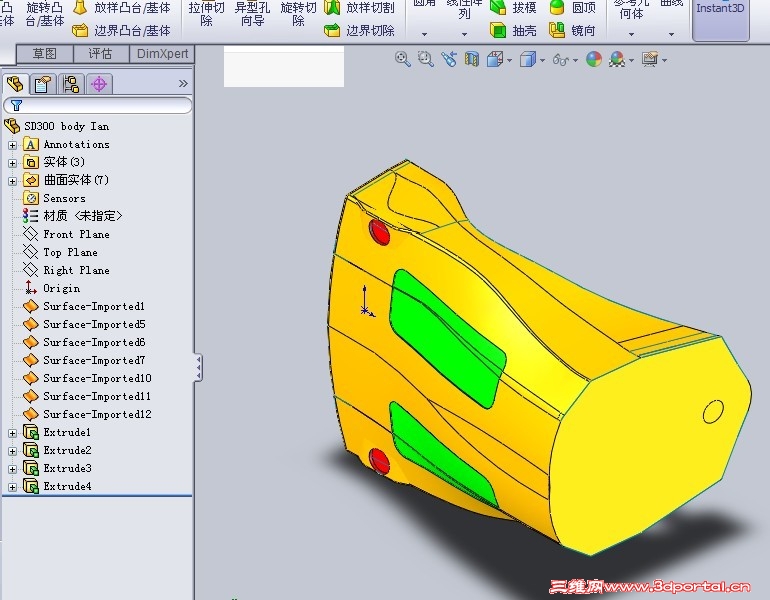Expand the Annotations node
The width and height of the screenshot is (770, 600).
[x=12, y=145]
